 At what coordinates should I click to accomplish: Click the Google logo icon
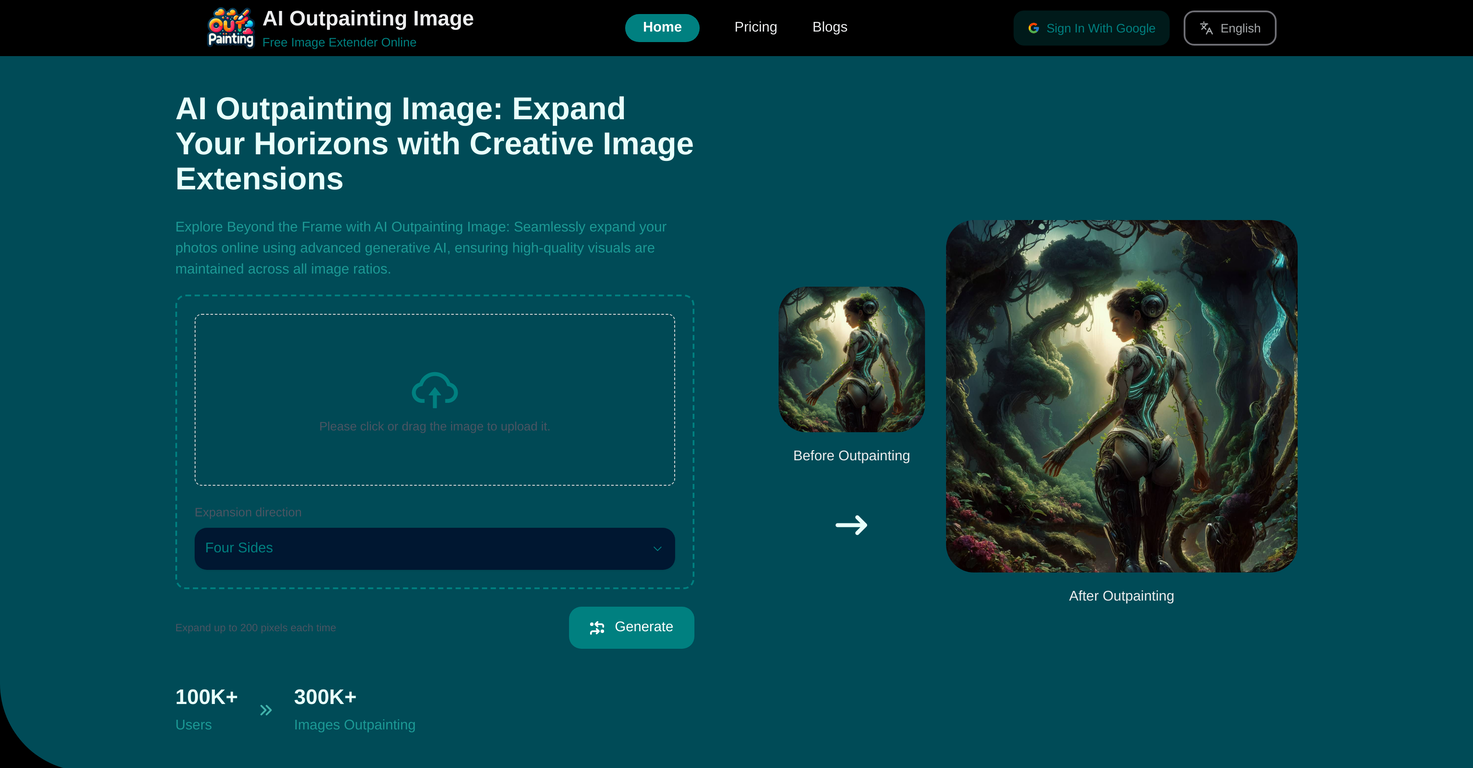point(1033,28)
